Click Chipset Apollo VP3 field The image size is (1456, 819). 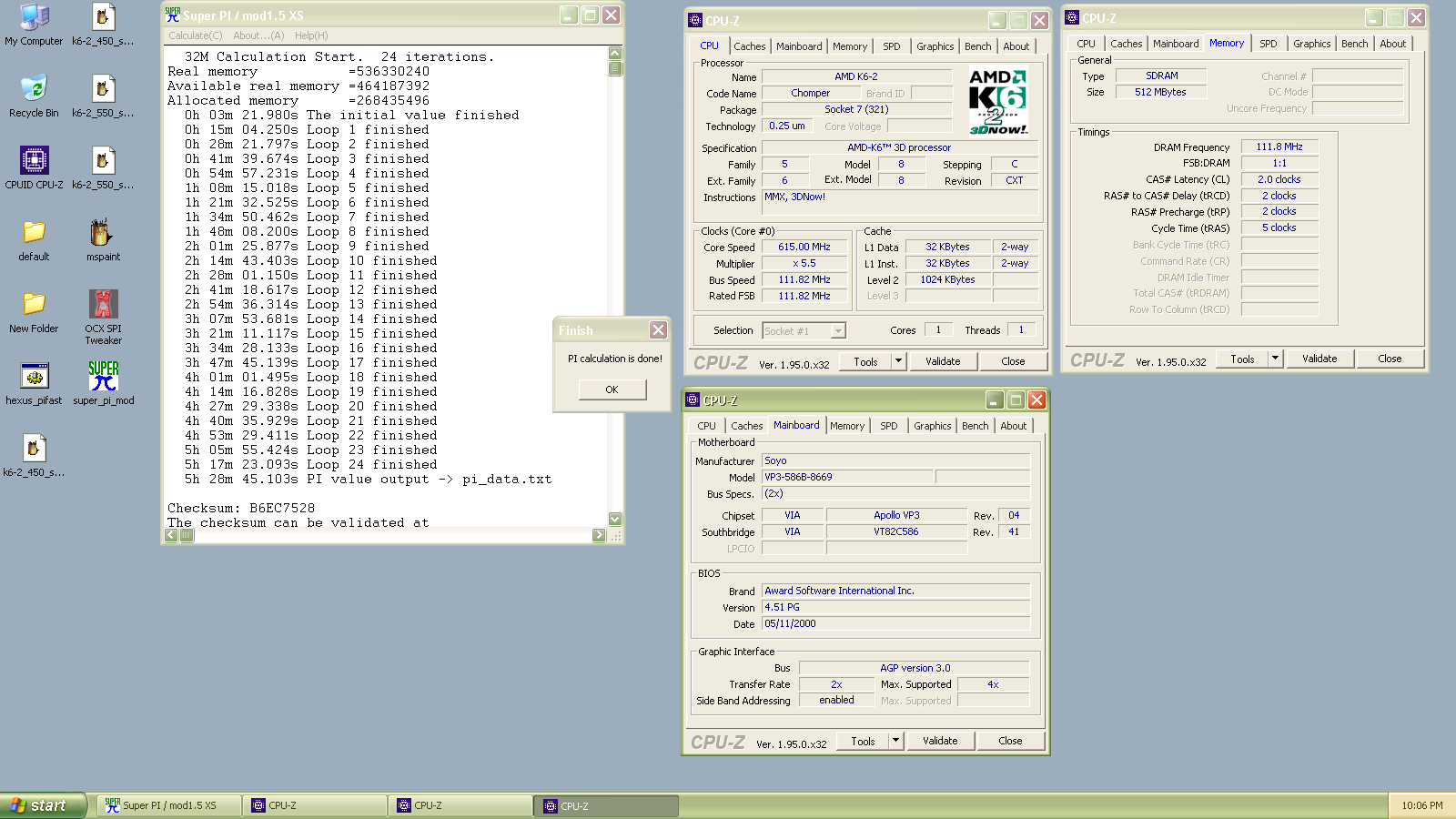point(896,515)
